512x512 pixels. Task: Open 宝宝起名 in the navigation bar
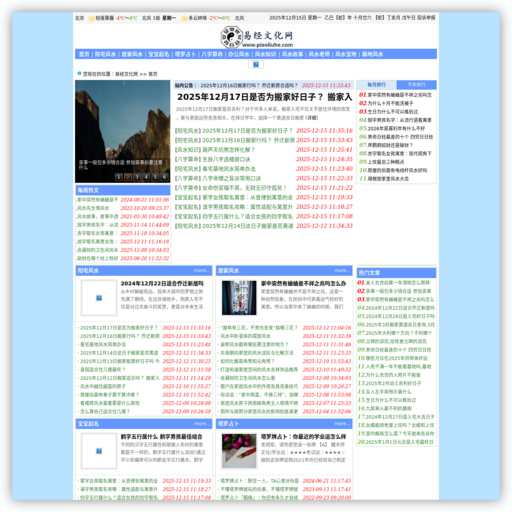[159, 54]
